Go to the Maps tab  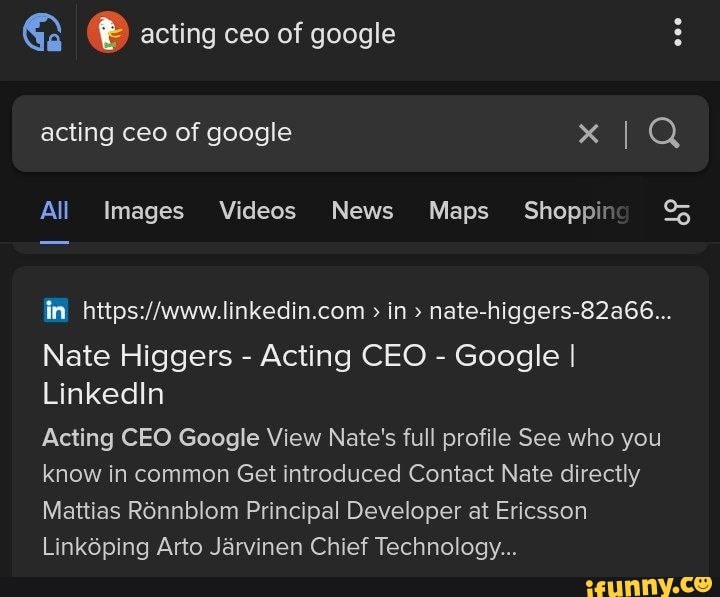tap(458, 211)
